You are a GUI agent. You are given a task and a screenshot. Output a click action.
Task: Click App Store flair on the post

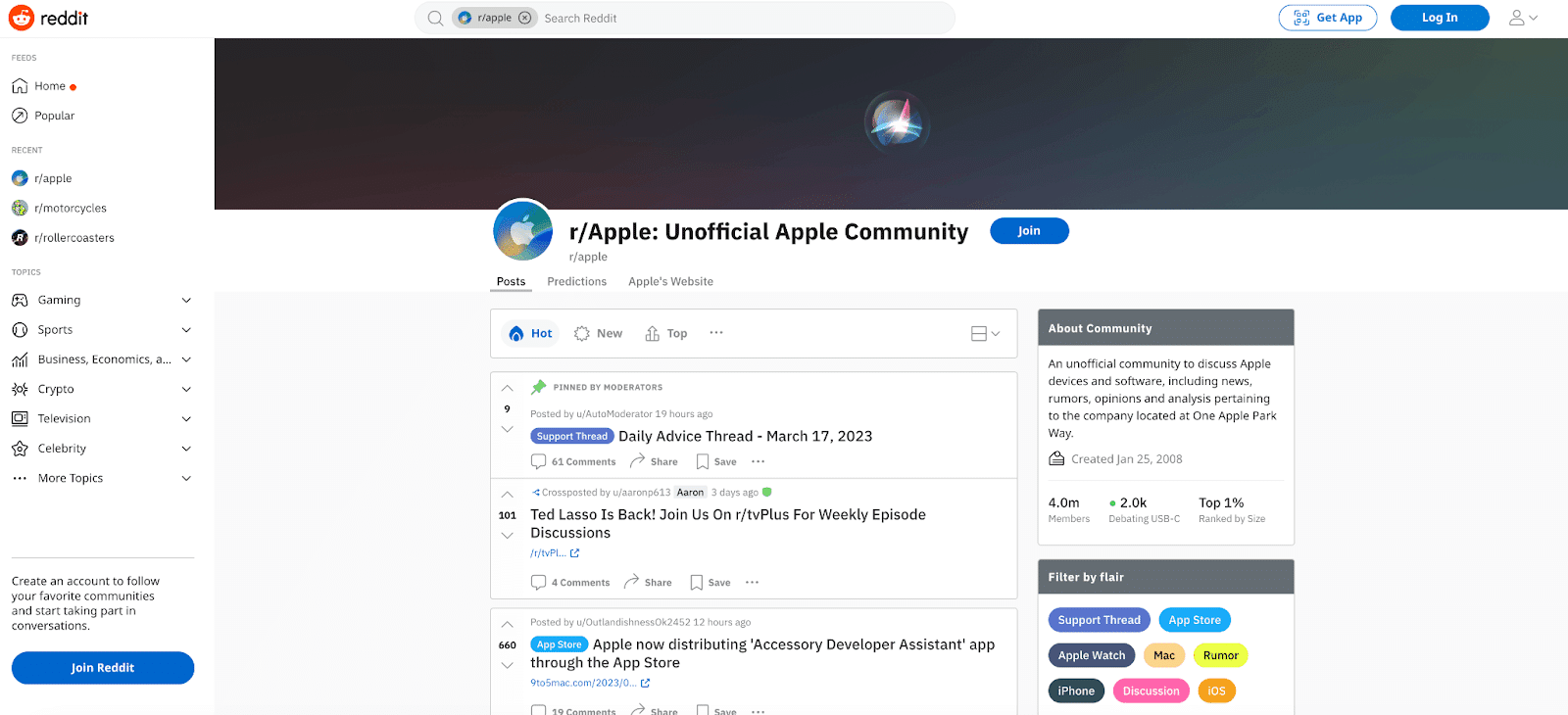[560, 644]
